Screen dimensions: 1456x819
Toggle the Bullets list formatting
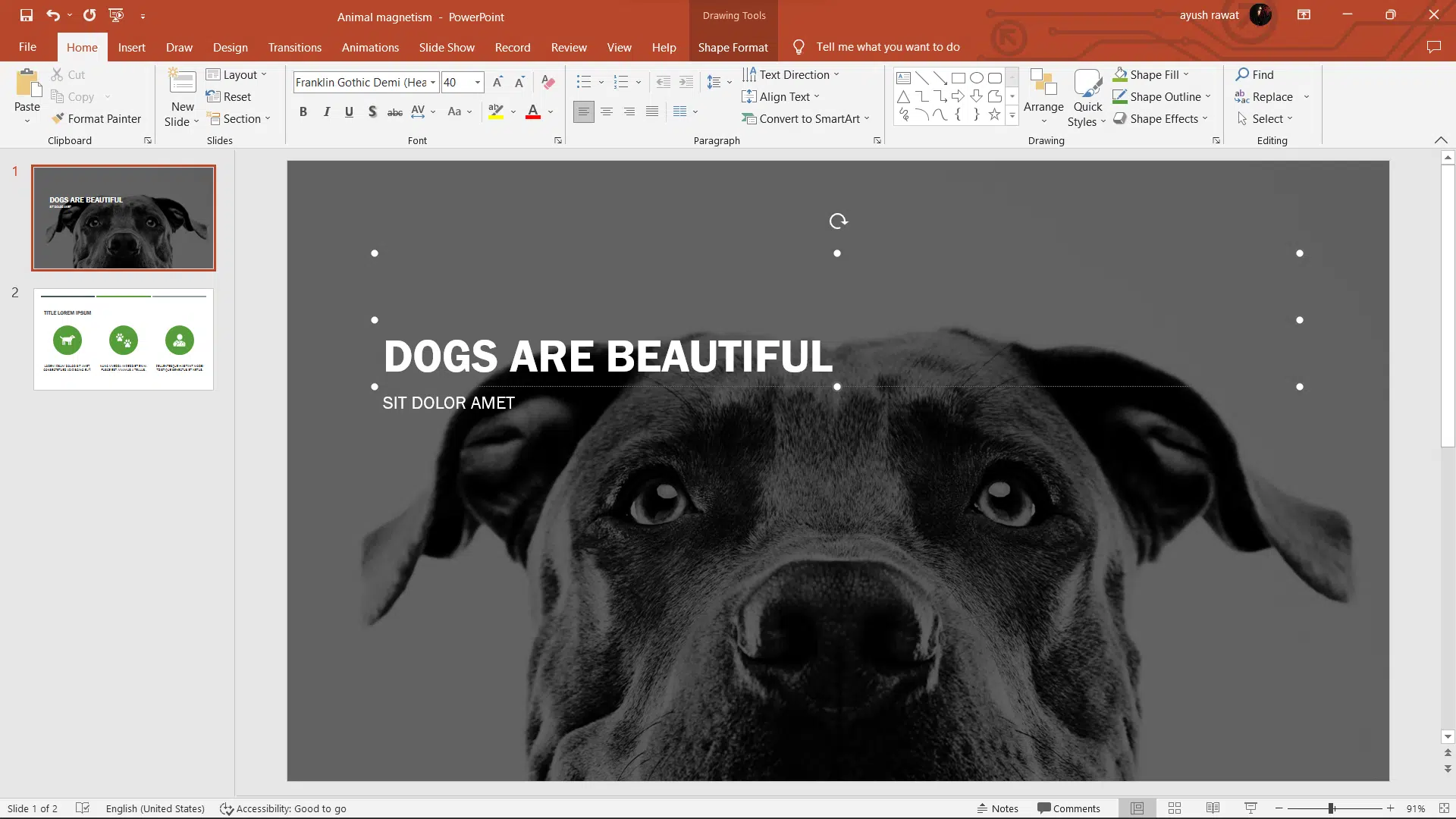(x=583, y=82)
